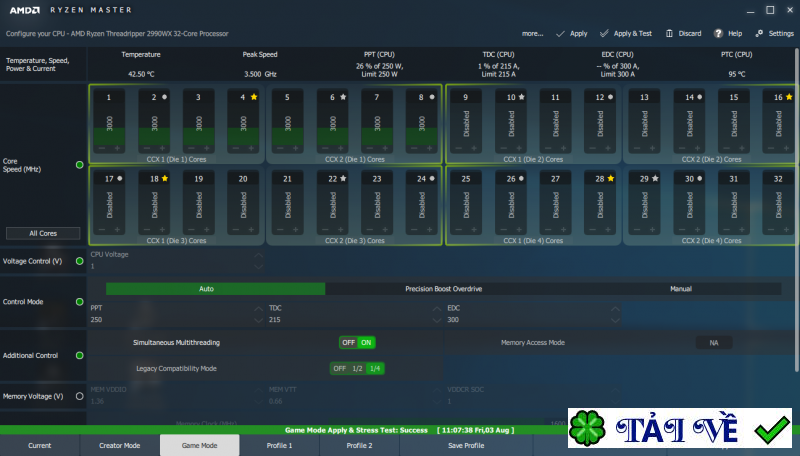Switch to the Current tab
This screenshot has height=456, width=800.
pyautogui.click(x=40, y=445)
